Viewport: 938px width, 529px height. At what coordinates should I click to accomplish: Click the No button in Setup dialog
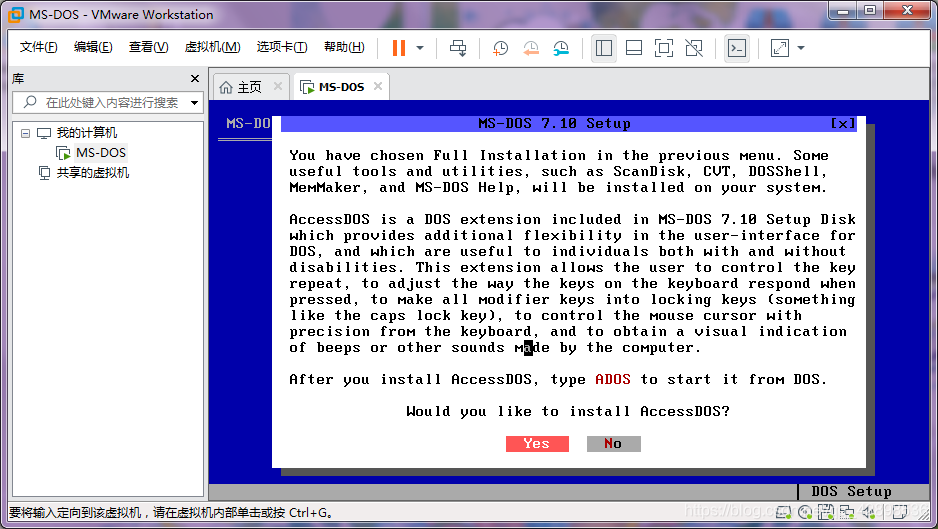click(613, 443)
